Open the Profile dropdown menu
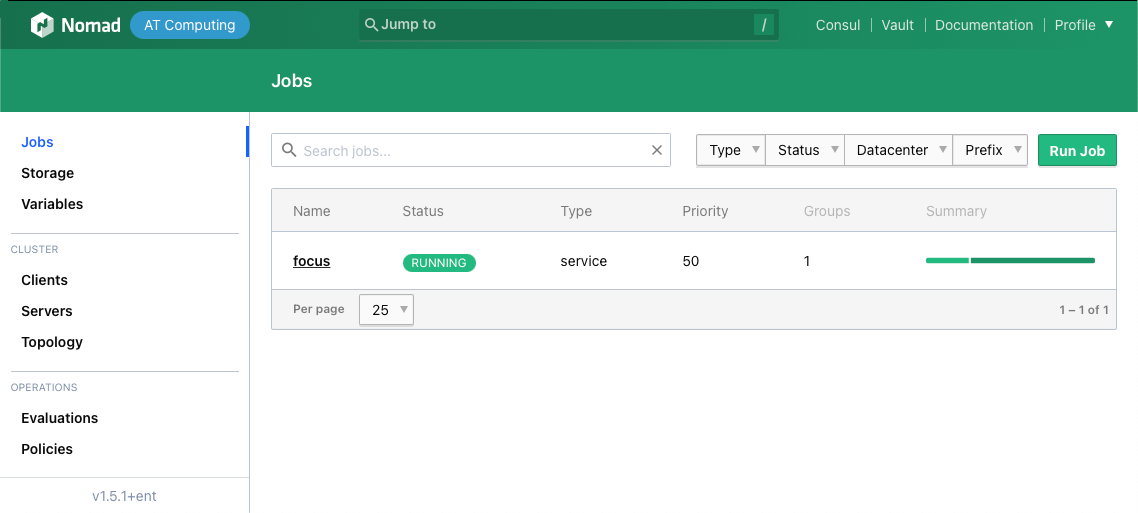 pyautogui.click(x=1084, y=25)
